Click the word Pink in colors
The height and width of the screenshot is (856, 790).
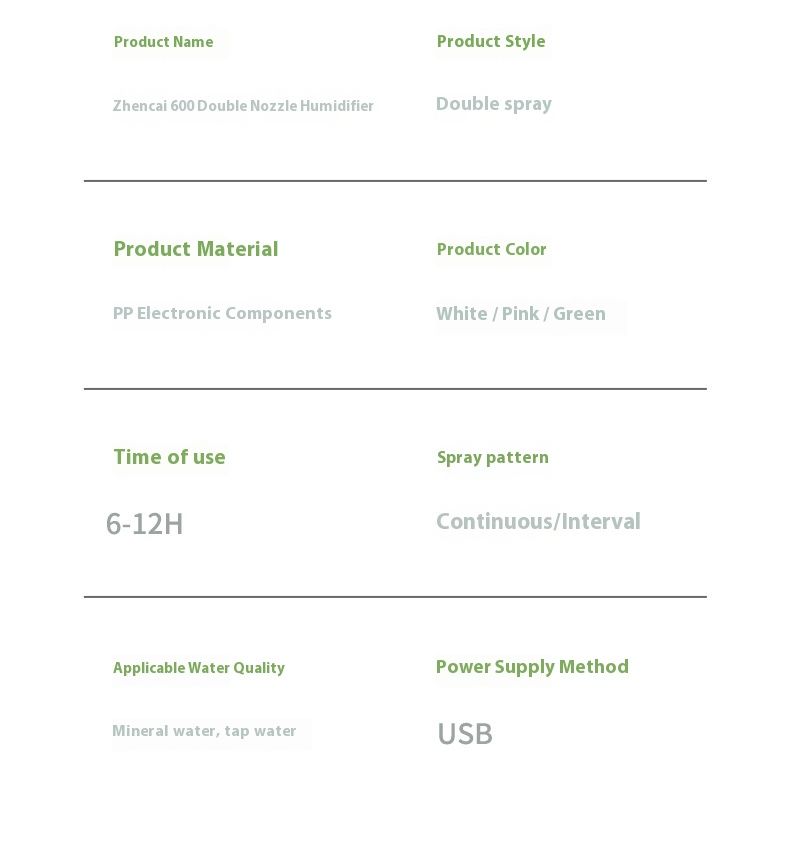[x=520, y=314]
